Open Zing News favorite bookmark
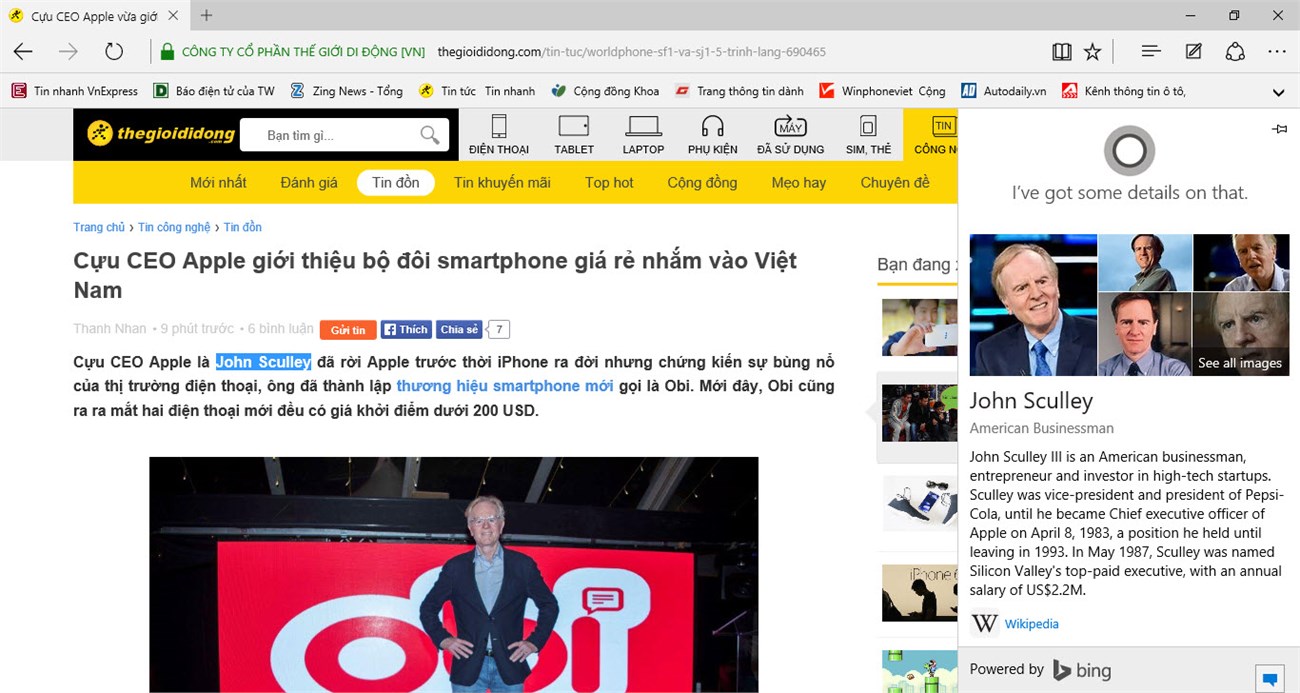This screenshot has width=1300, height=693. point(346,91)
